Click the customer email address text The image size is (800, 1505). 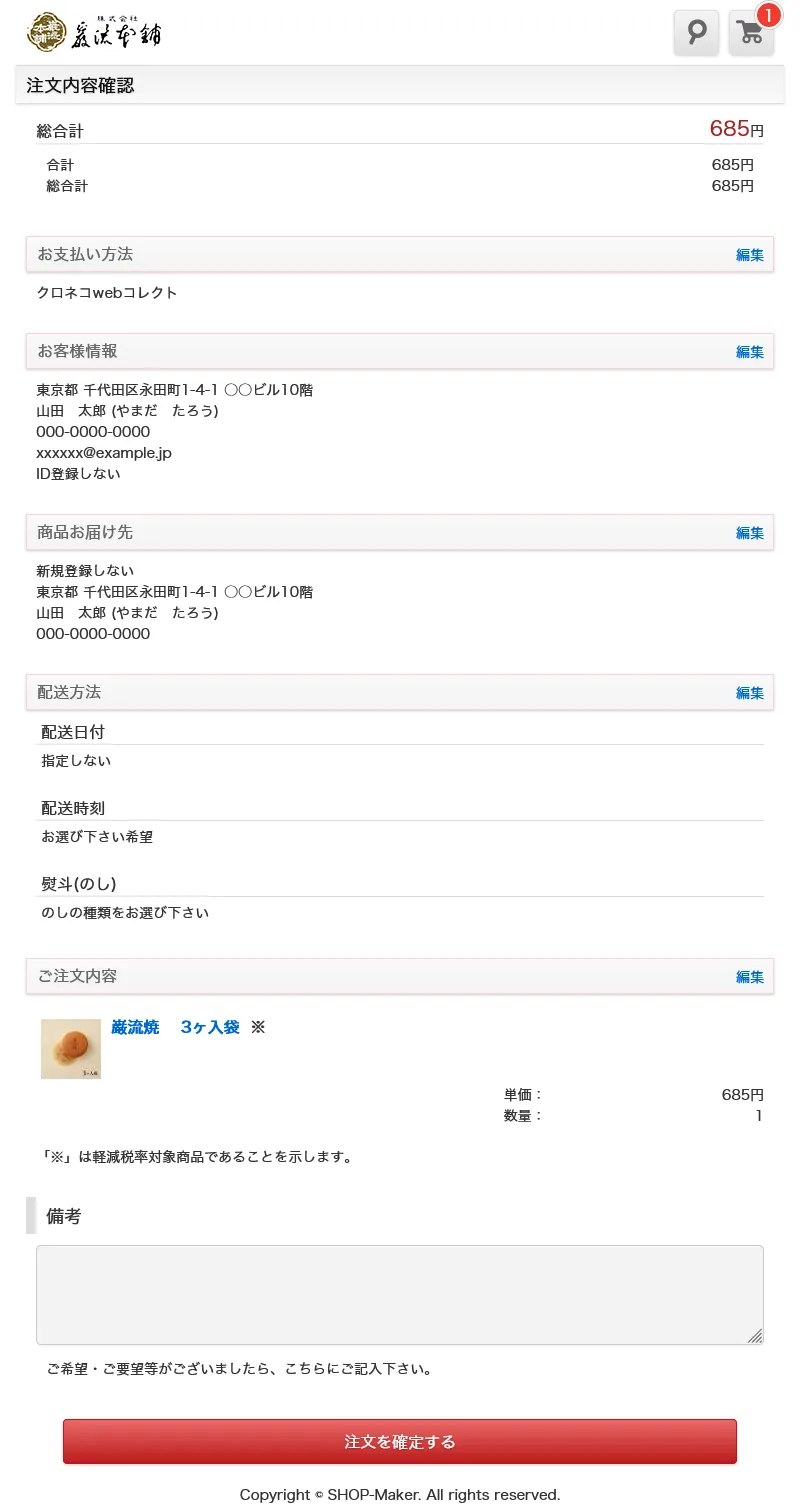(x=104, y=453)
